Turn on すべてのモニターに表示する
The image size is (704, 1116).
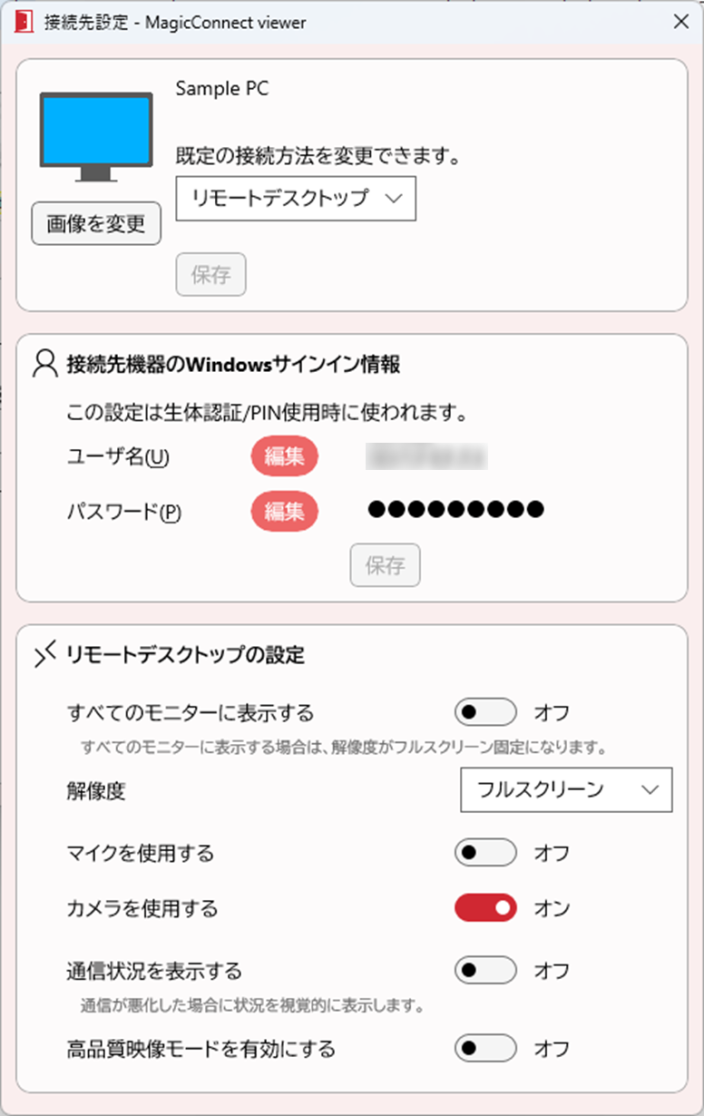pyautogui.click(x=485, y=712)
